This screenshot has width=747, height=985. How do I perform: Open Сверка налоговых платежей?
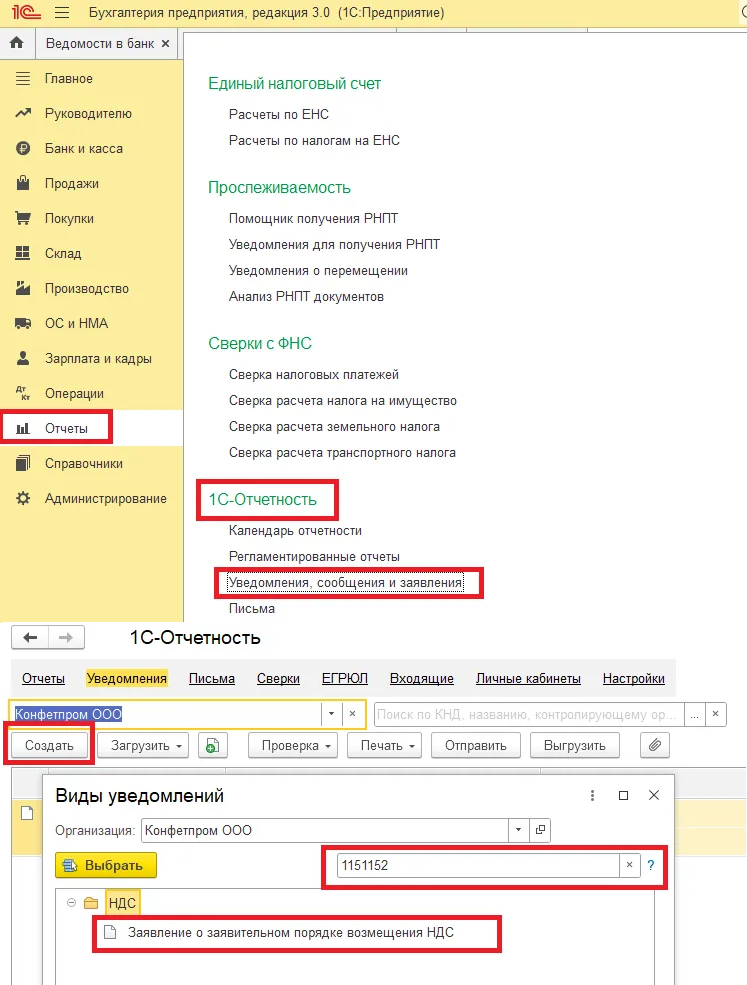coord(314,374)
